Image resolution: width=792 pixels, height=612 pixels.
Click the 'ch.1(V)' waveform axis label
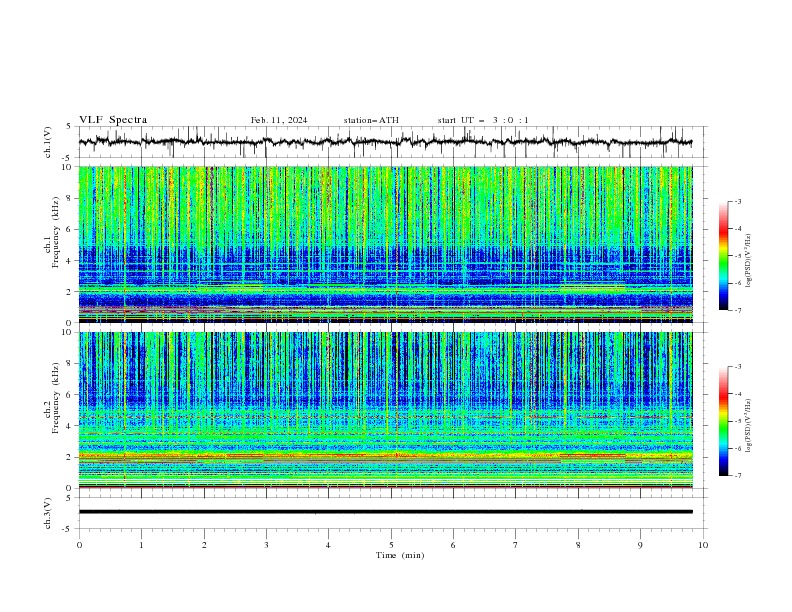[48, 142]
